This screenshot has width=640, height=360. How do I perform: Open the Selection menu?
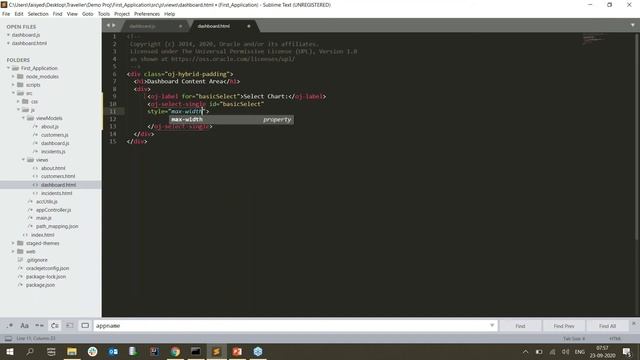coord(38,14)
